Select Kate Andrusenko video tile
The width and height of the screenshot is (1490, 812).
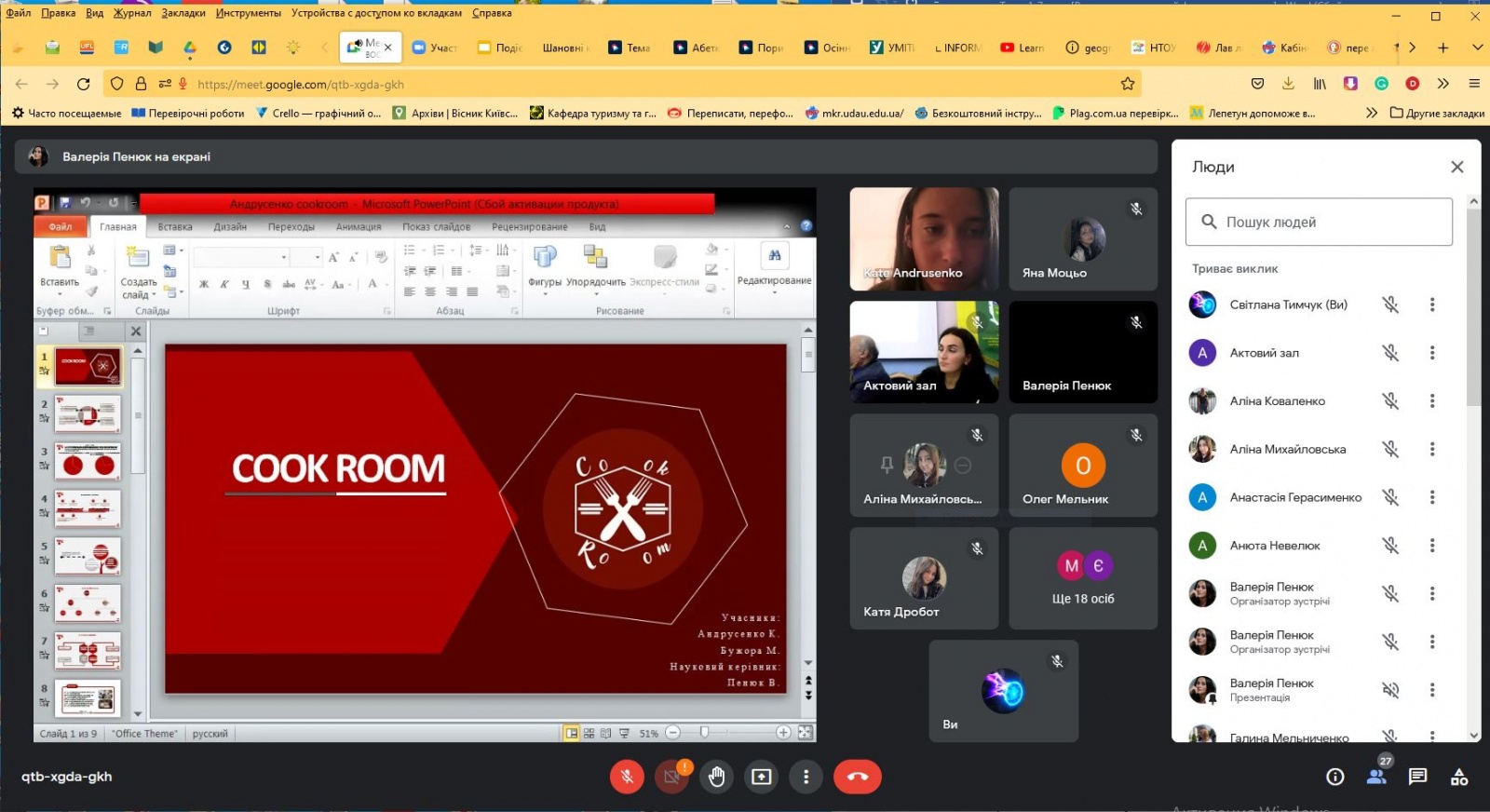pos(924,238)
